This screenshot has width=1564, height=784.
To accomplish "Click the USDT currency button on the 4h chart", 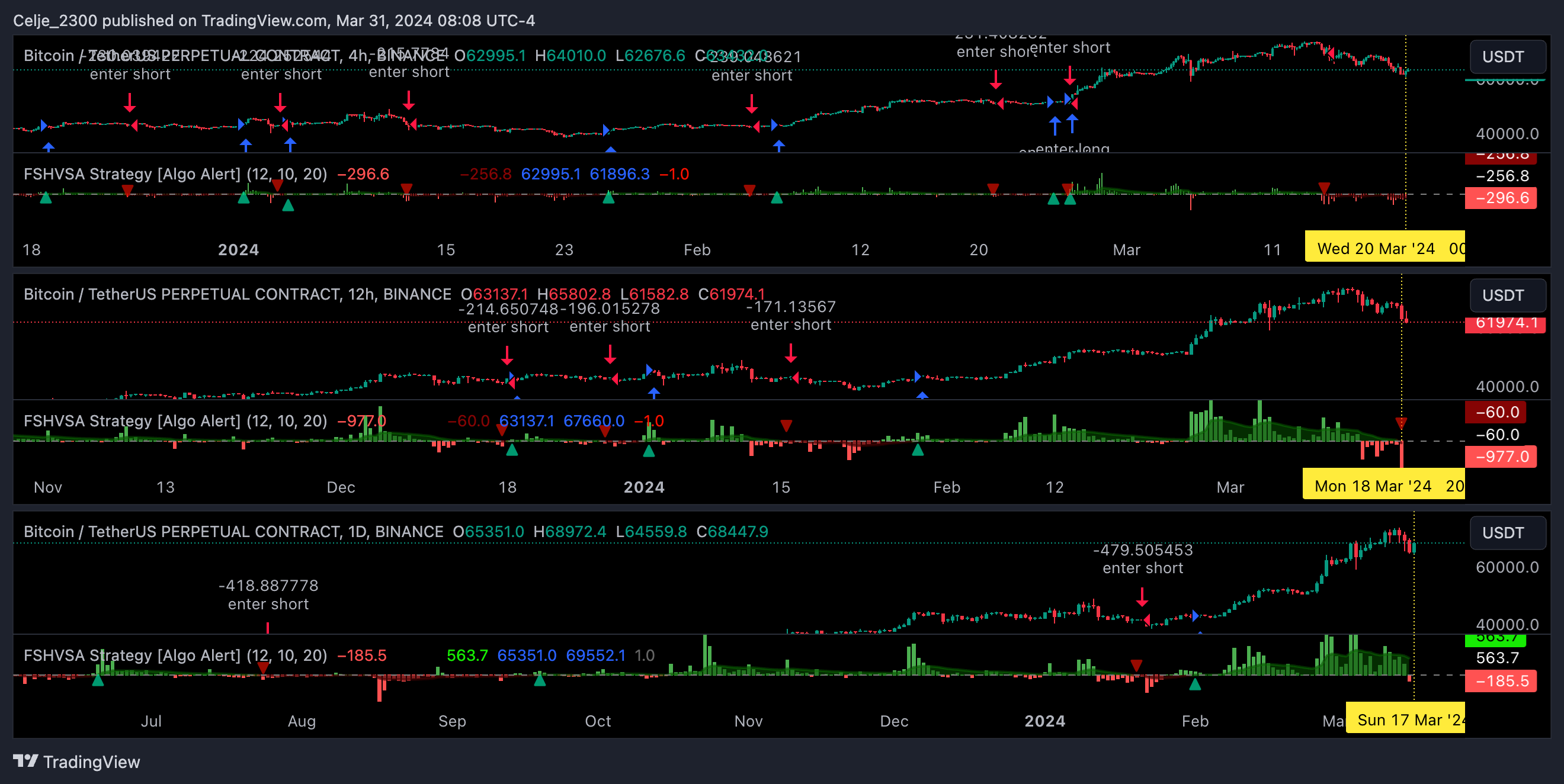I will click(x=1508, y=56).
